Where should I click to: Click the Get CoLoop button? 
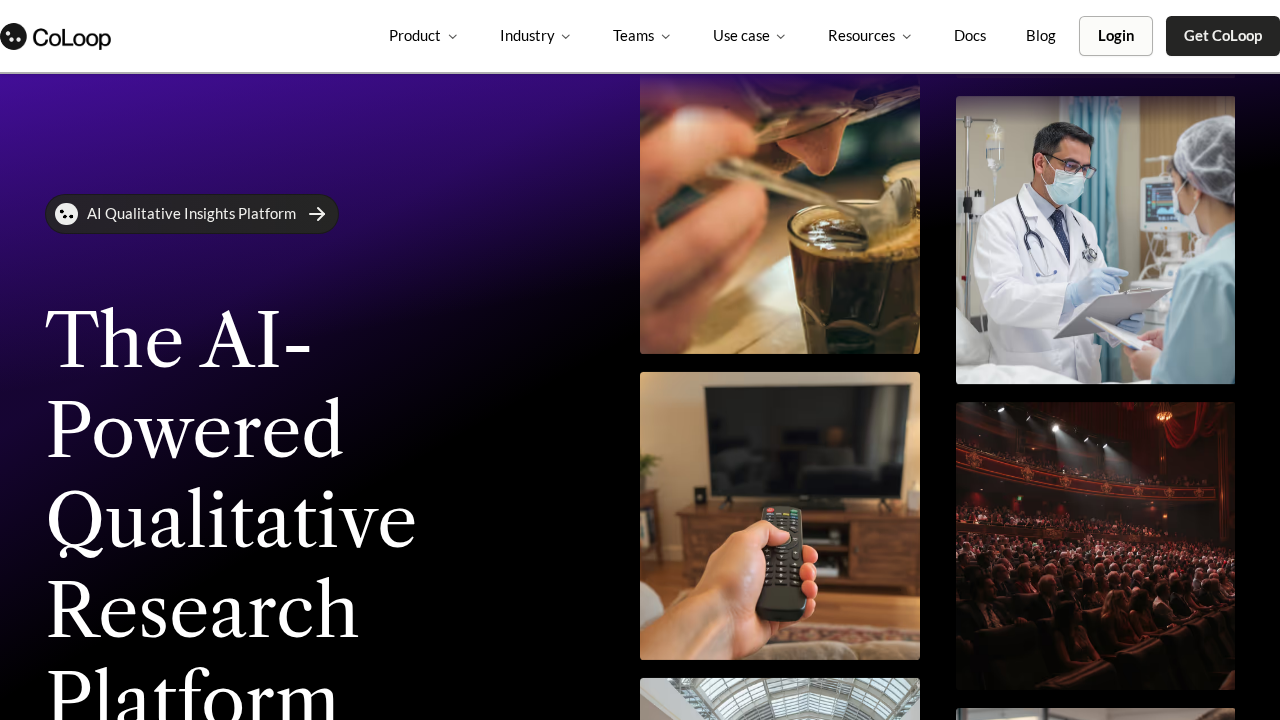click(x=1223, y=36)
